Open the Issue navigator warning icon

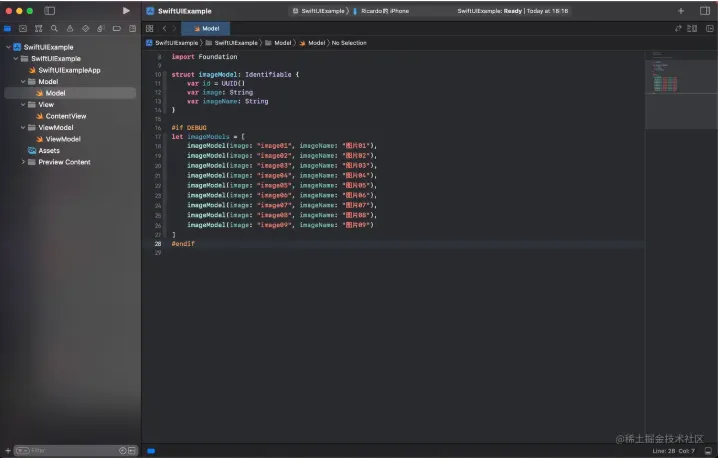coord(68,29)
